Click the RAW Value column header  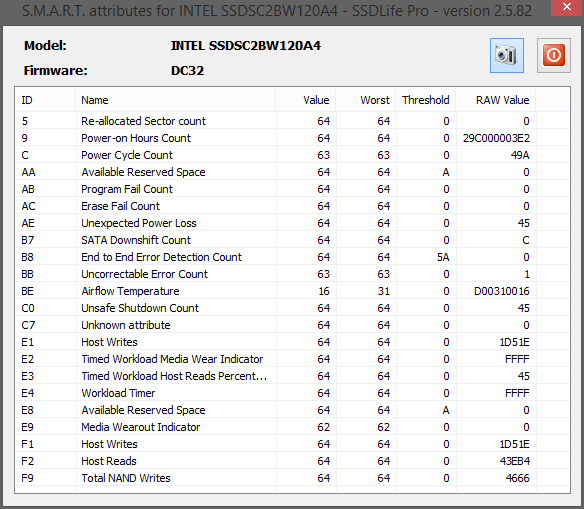click(x=496, y=100)
